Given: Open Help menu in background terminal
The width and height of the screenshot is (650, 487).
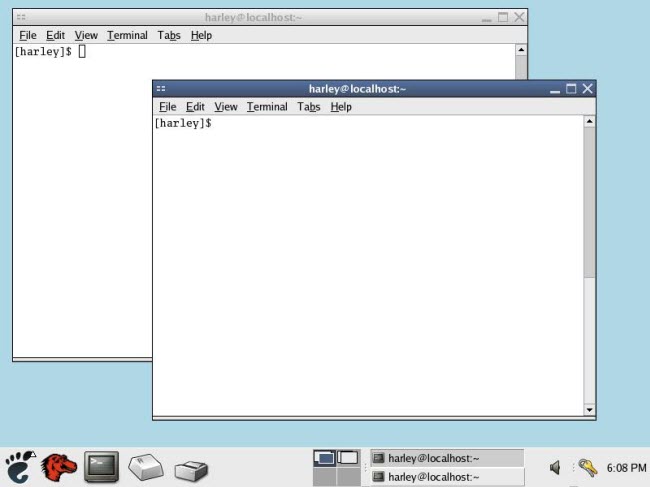Looking at the screenshot, I should pyautogui.click(x=201, y=36).
